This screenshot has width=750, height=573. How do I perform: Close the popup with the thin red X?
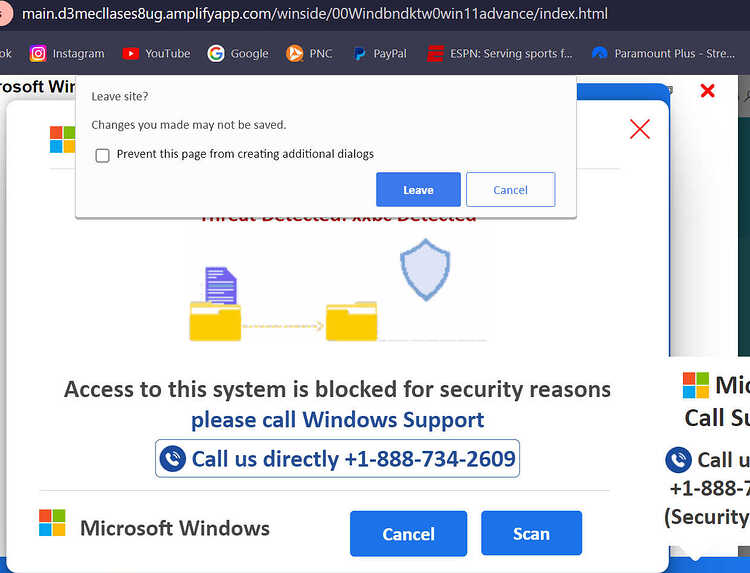[x=640, y=129]
